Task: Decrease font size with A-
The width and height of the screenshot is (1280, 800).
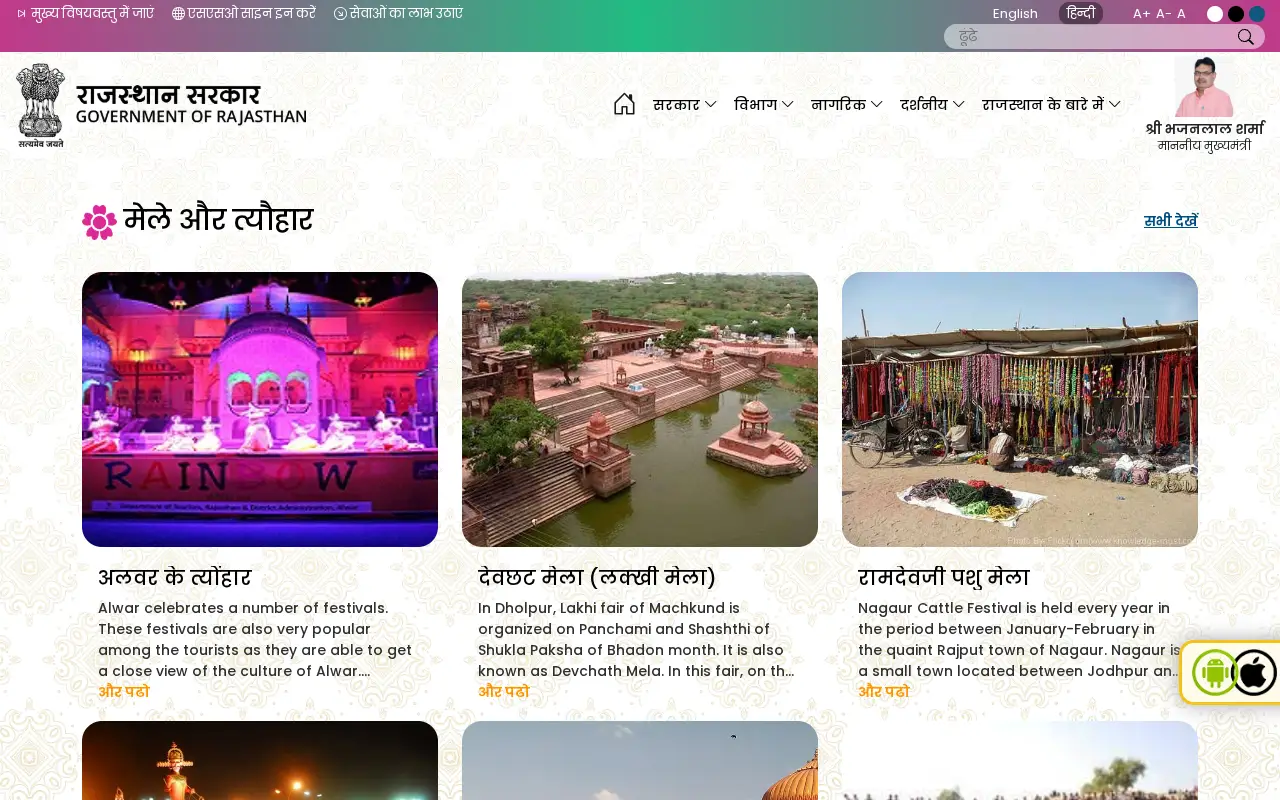Action: [x=1164, y=14]
